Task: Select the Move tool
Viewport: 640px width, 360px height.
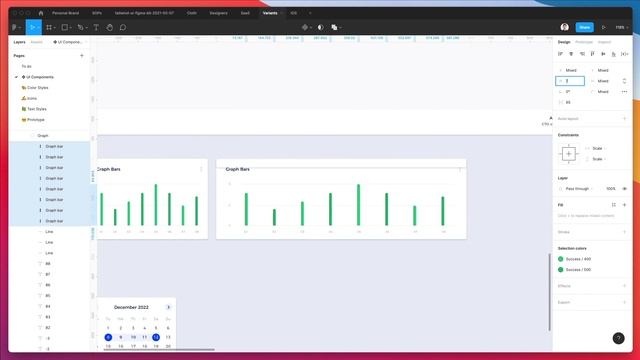Action: pyautogui.click(x=32, y=27)
